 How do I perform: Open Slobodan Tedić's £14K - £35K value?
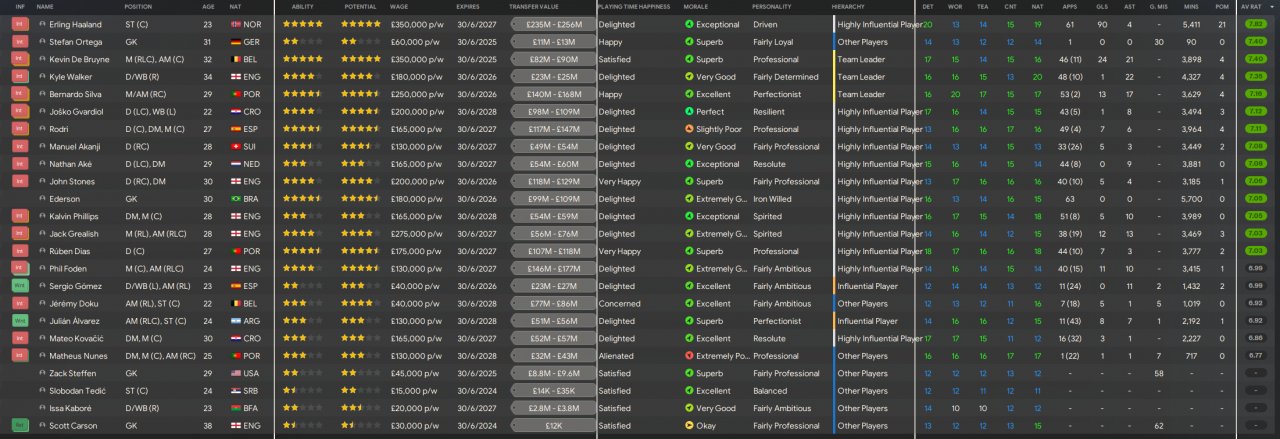click(x=552, y=391)
